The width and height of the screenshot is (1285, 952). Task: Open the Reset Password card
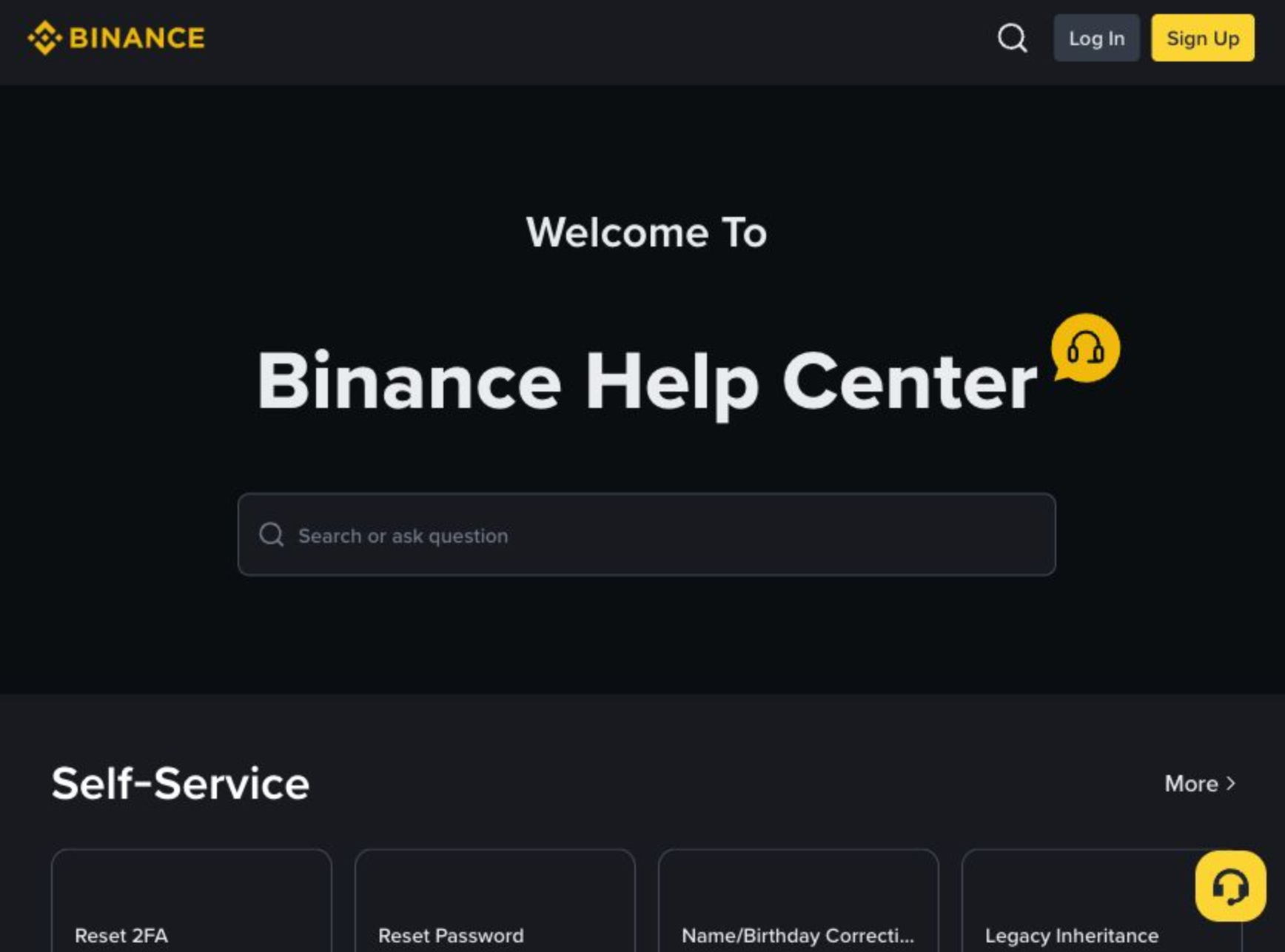495,900
